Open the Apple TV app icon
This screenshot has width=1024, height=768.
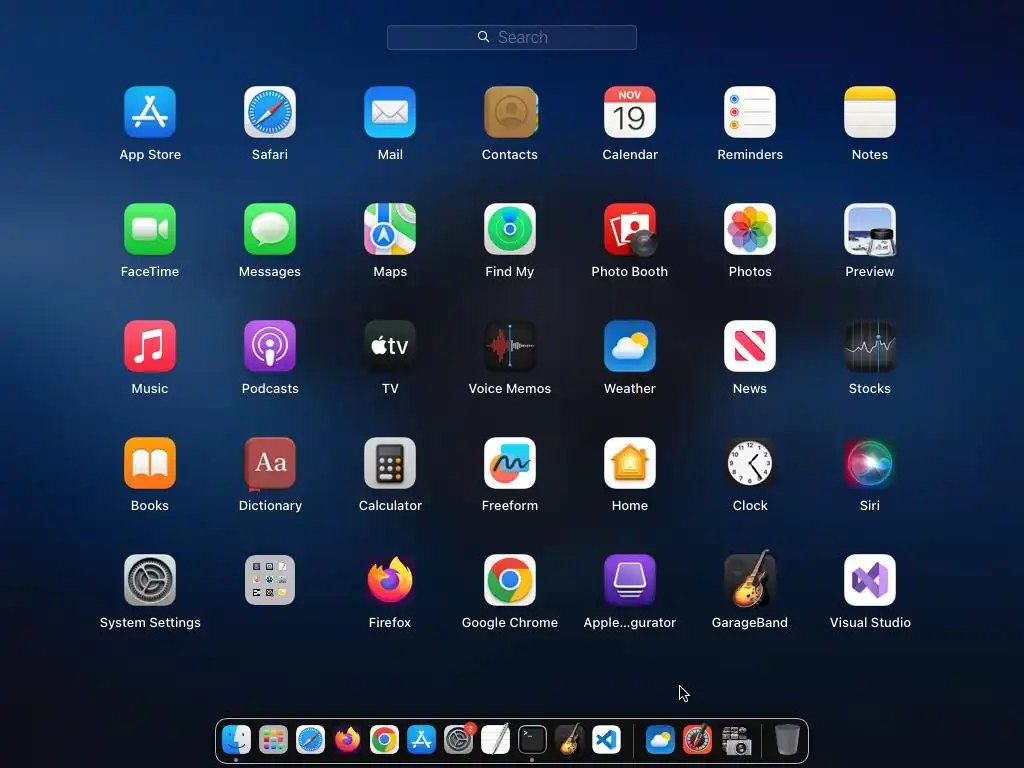point(390,346)
